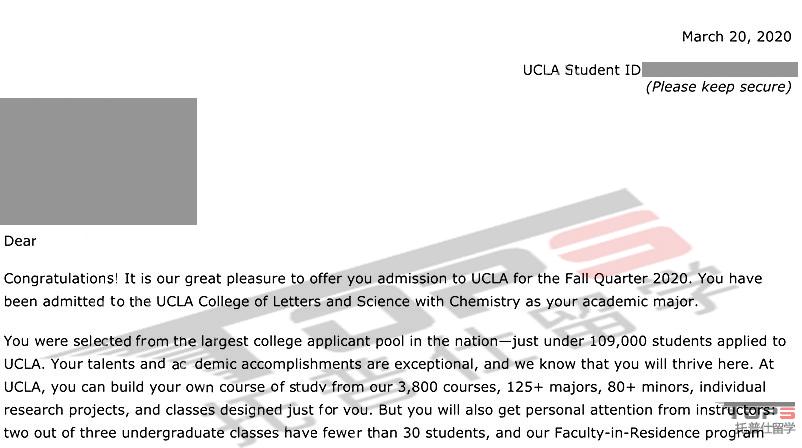Click the UCLA Student ID label
The height and width of the screenshot is (448, 802).
tap(582, 70)
